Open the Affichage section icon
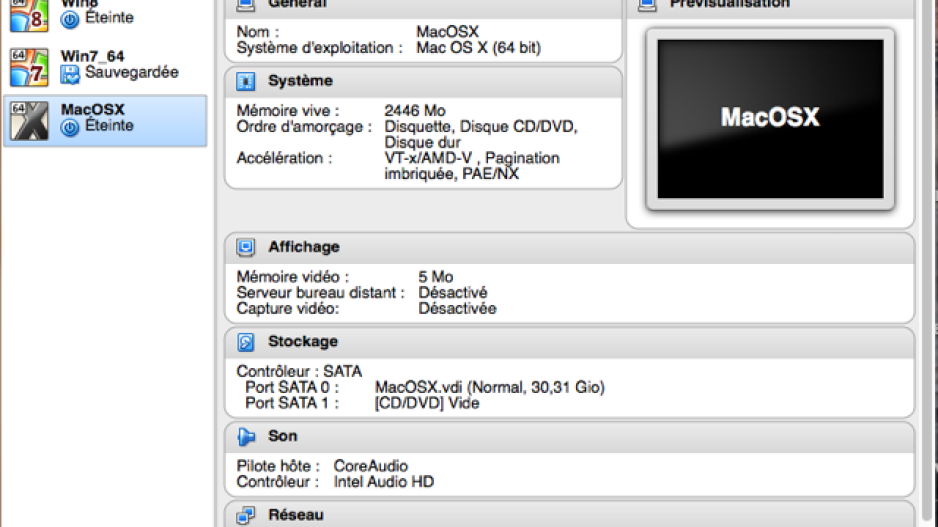 pos(245,247)
